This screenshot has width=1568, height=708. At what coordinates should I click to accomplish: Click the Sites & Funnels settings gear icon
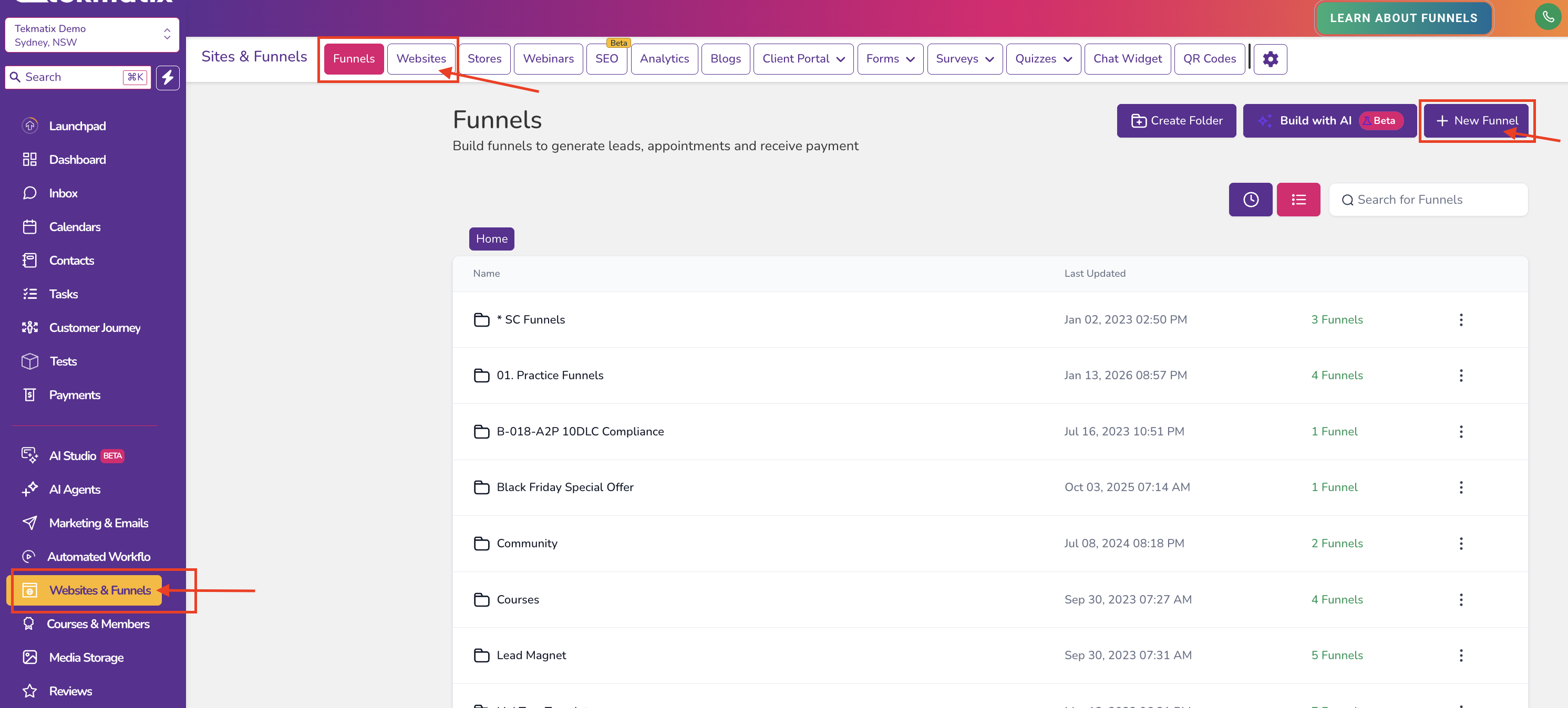(x=1271, y=58)
